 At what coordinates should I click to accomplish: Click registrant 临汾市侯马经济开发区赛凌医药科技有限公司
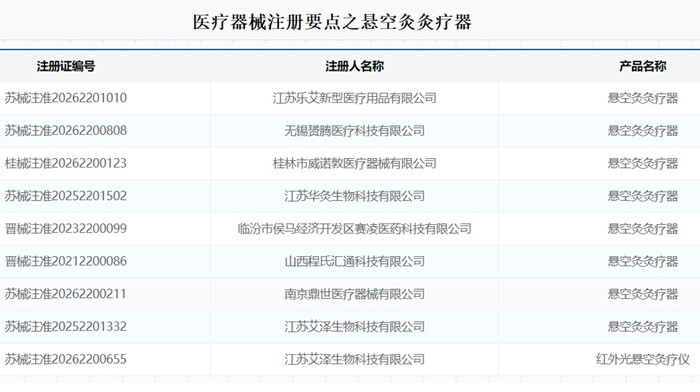coord(354,228)
